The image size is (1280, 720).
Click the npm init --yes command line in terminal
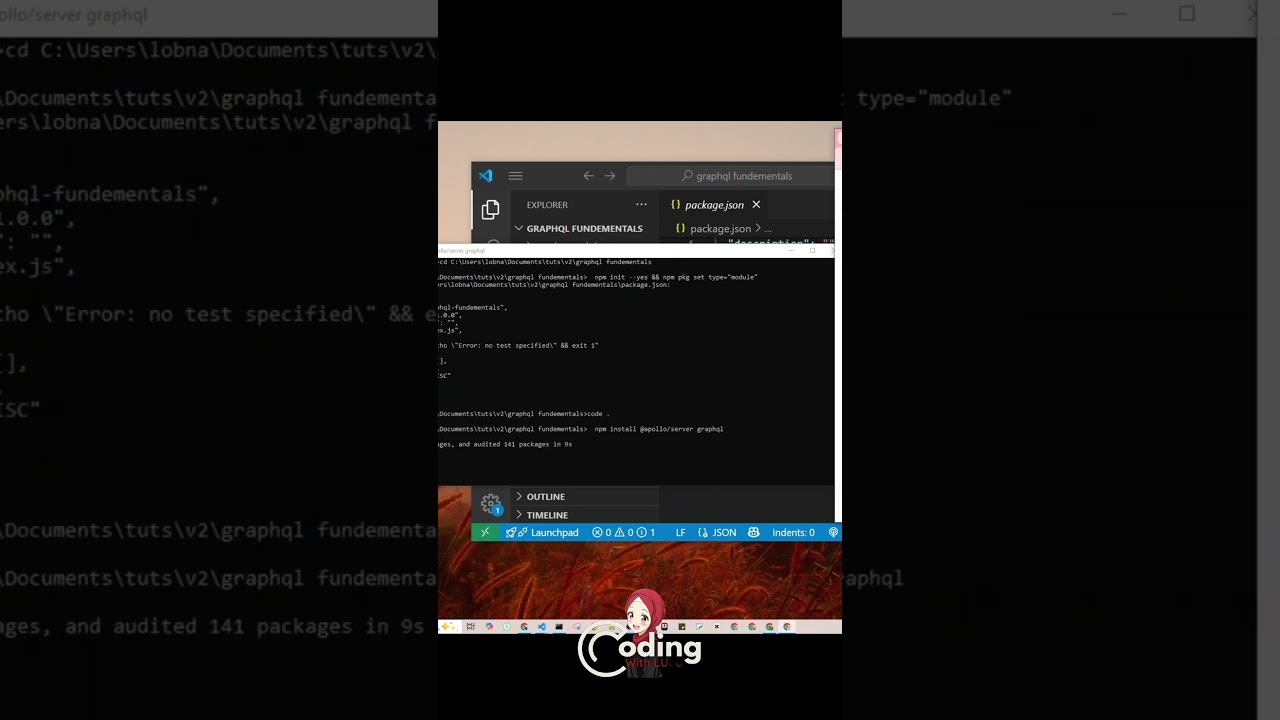tap(676, 277)
